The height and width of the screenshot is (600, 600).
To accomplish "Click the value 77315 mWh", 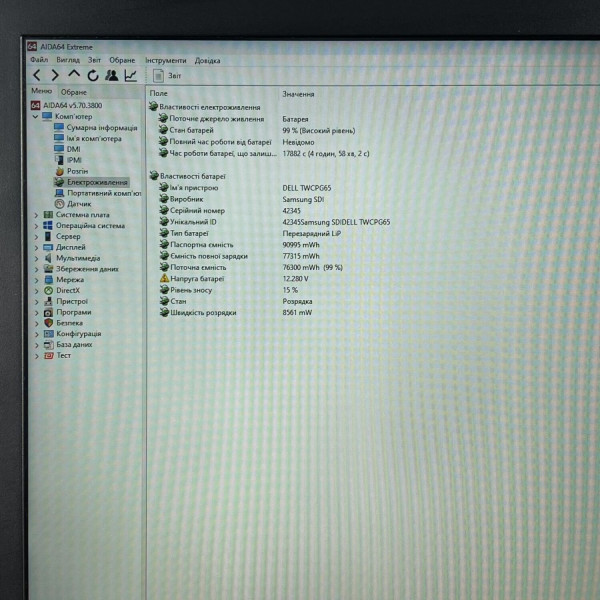I will point(301,256).
